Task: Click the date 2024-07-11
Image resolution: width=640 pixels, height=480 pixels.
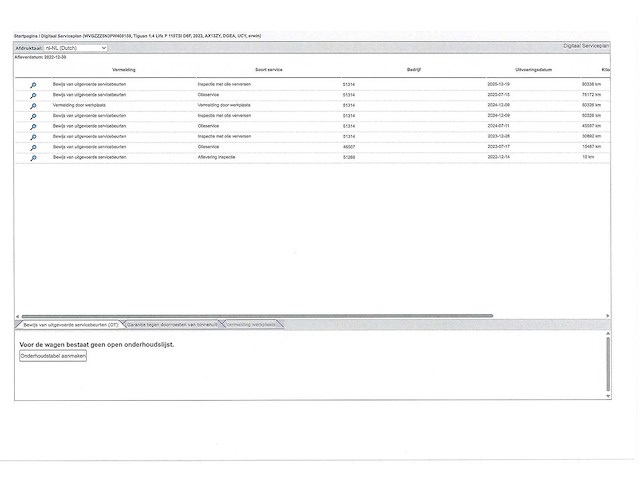Action: (x=498, y=126)
